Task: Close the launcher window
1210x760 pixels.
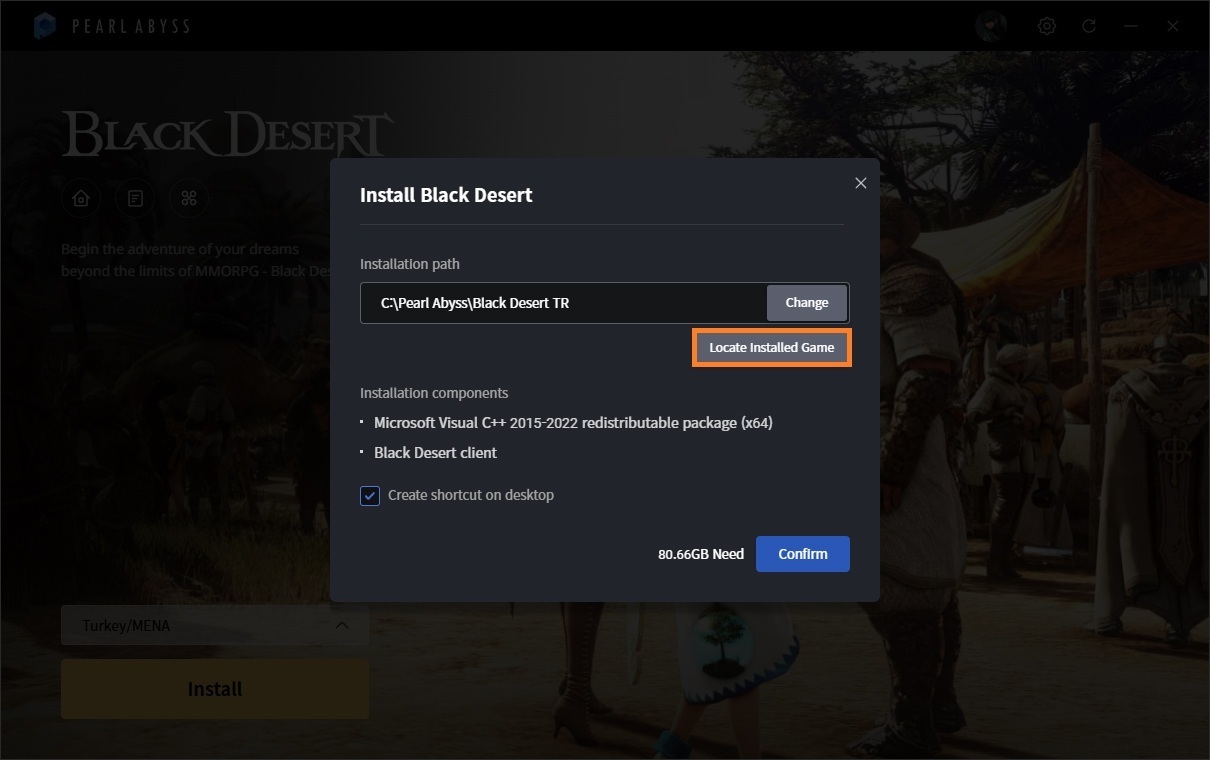Action: click(x=1173, y=26)
